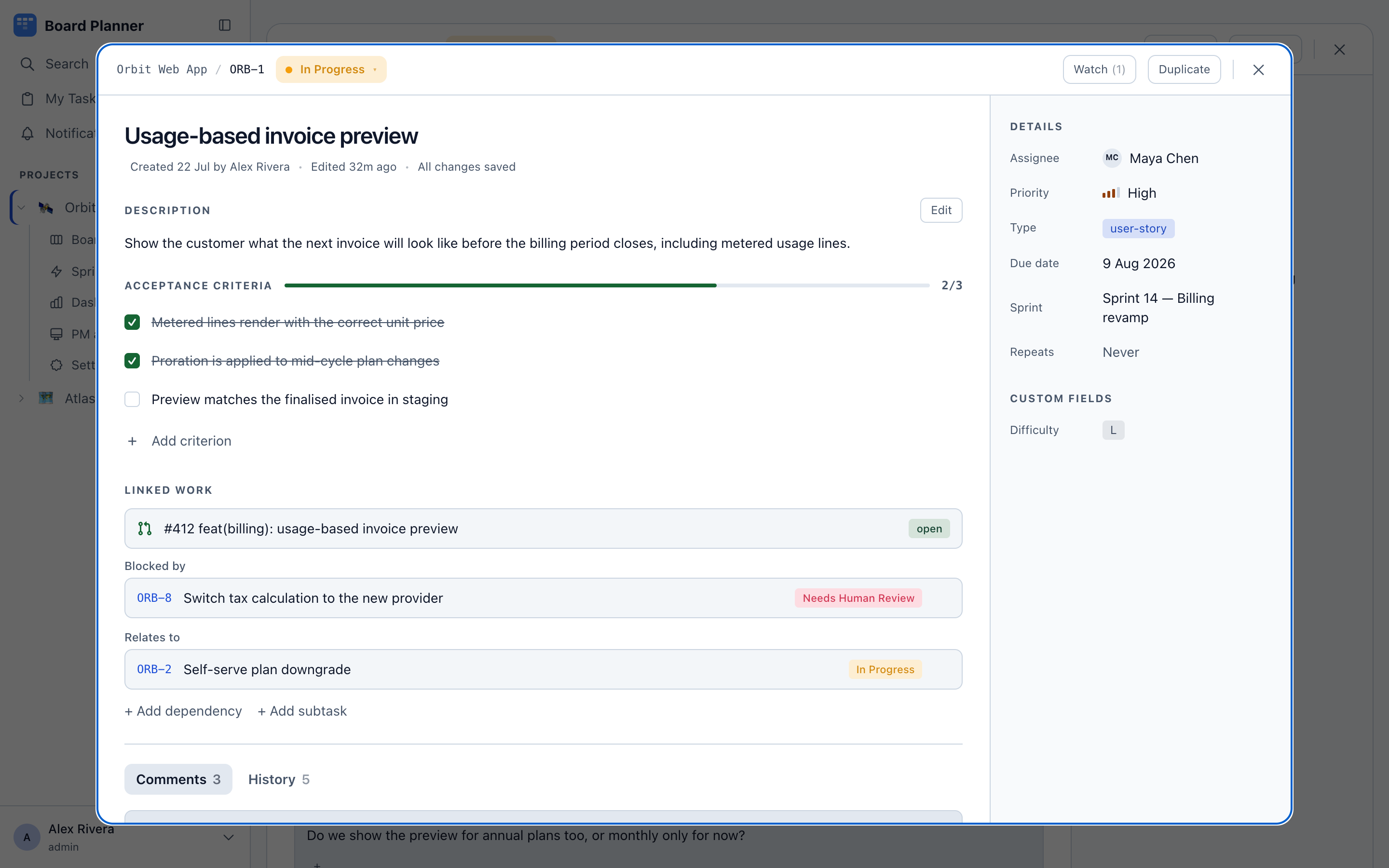This screenshot has height=868, width=1389.
Task: Click + Add subtask
Action: [x=302, y=711]
